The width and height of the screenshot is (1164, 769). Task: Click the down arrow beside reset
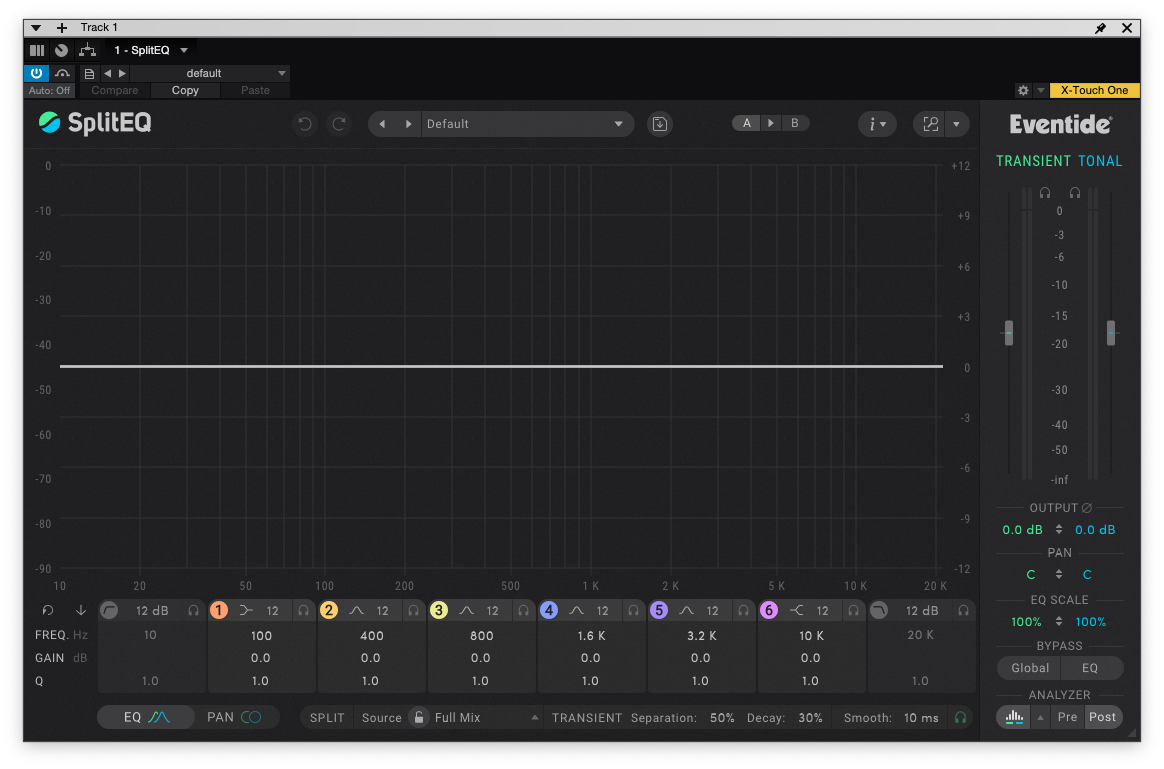coord(81,610)
